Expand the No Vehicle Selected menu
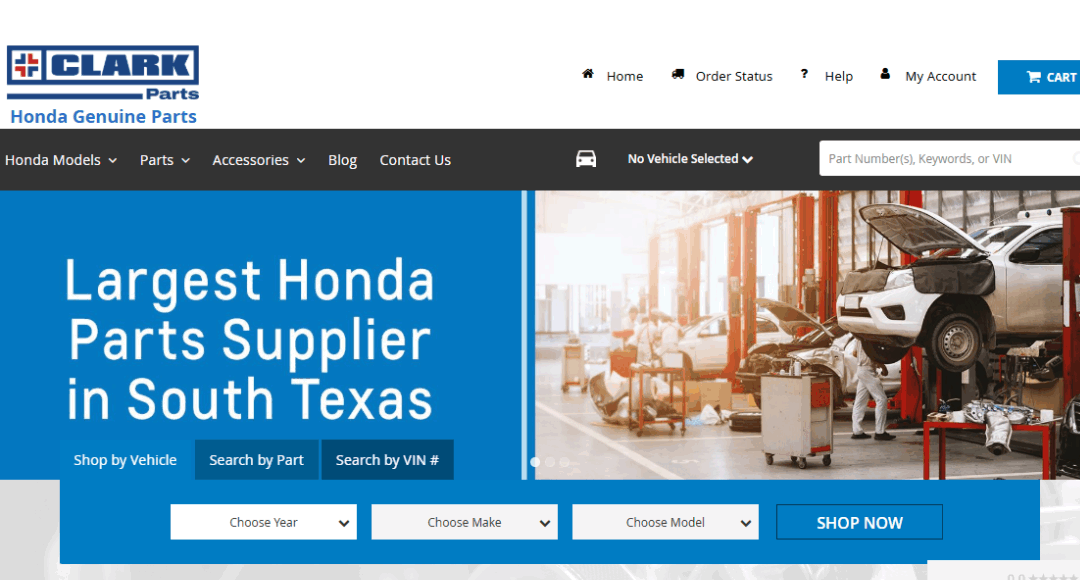The height and width of the screenshot is (580, 1080). point(689,159)
